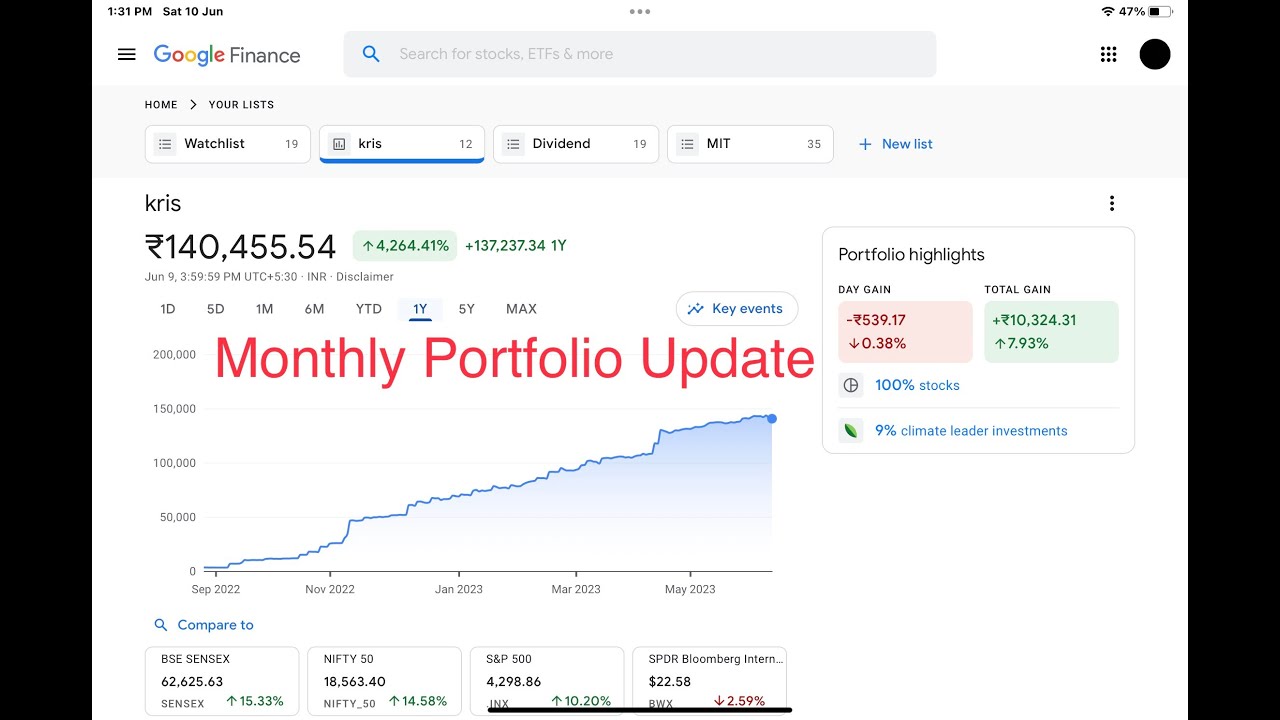Click the Compare to magnifier icon
Viewport: 1280px width, 720px height.
161,625
